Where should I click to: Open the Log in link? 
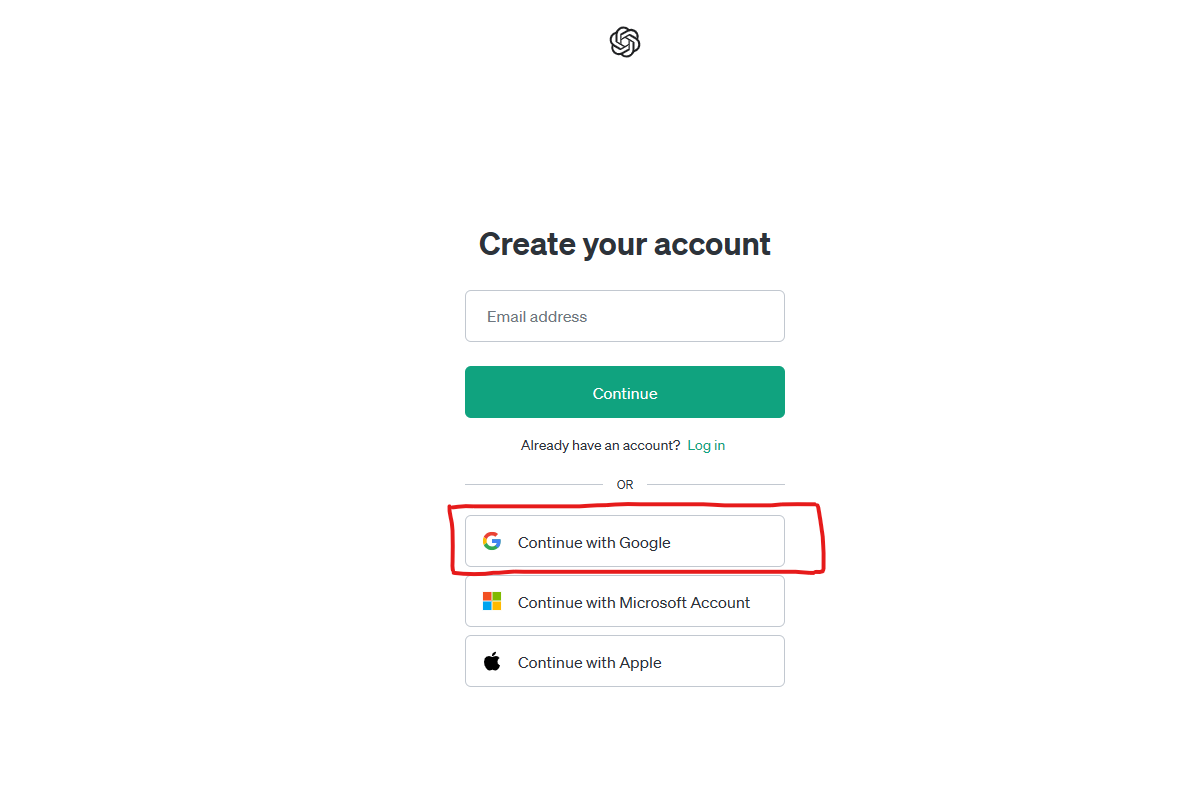(706, 445)
